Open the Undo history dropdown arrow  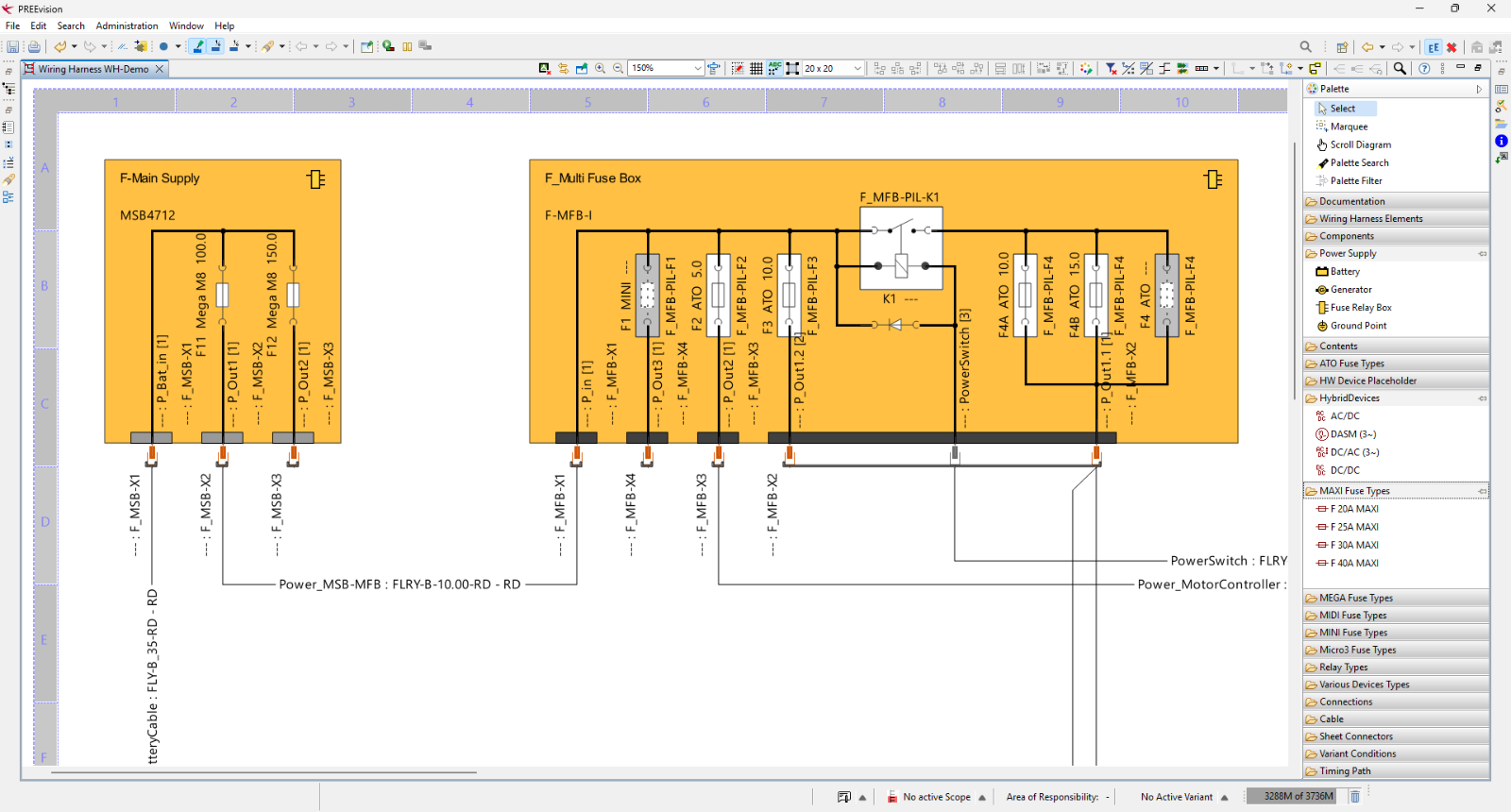point(75,46)
